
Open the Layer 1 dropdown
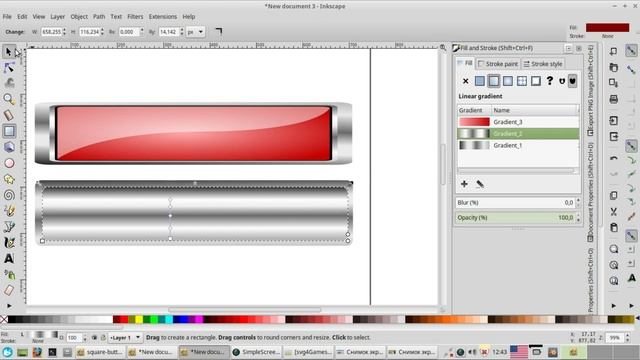point(125,338)
